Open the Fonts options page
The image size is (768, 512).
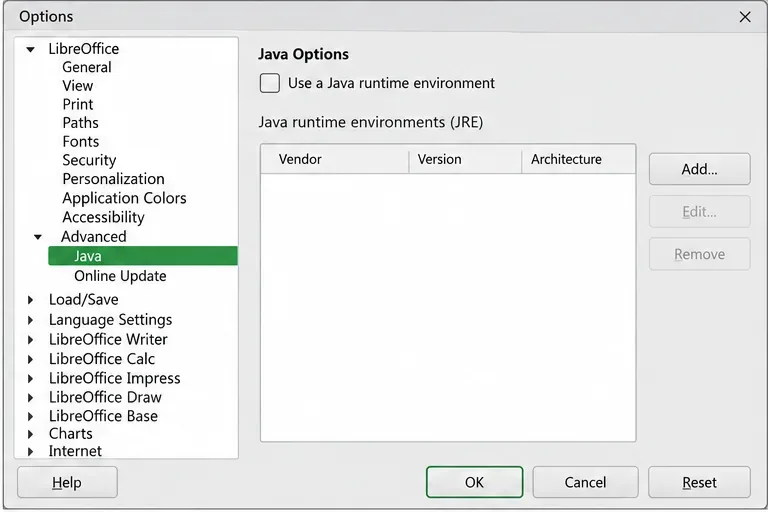pos(81,142)
